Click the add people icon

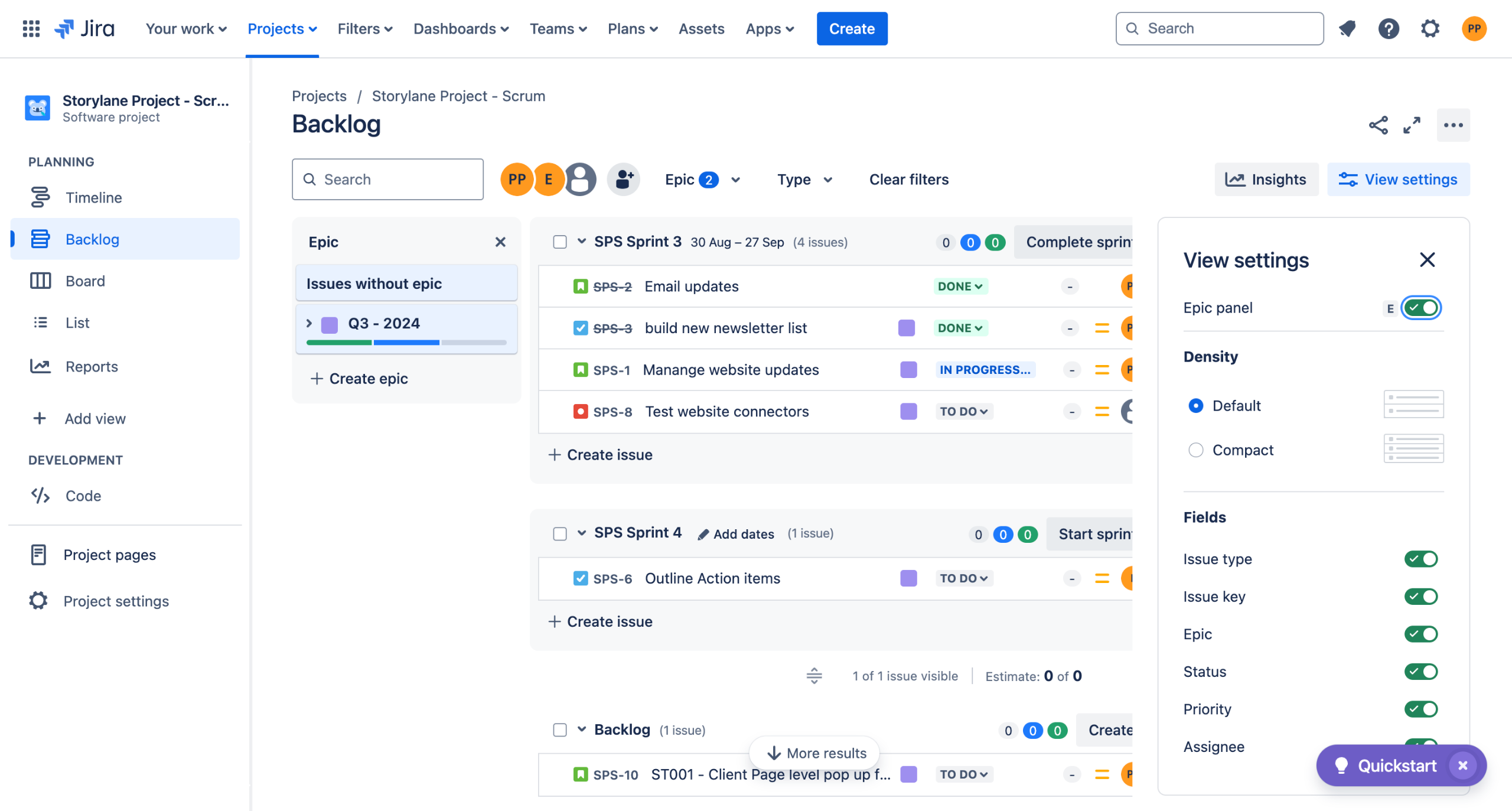624,180
